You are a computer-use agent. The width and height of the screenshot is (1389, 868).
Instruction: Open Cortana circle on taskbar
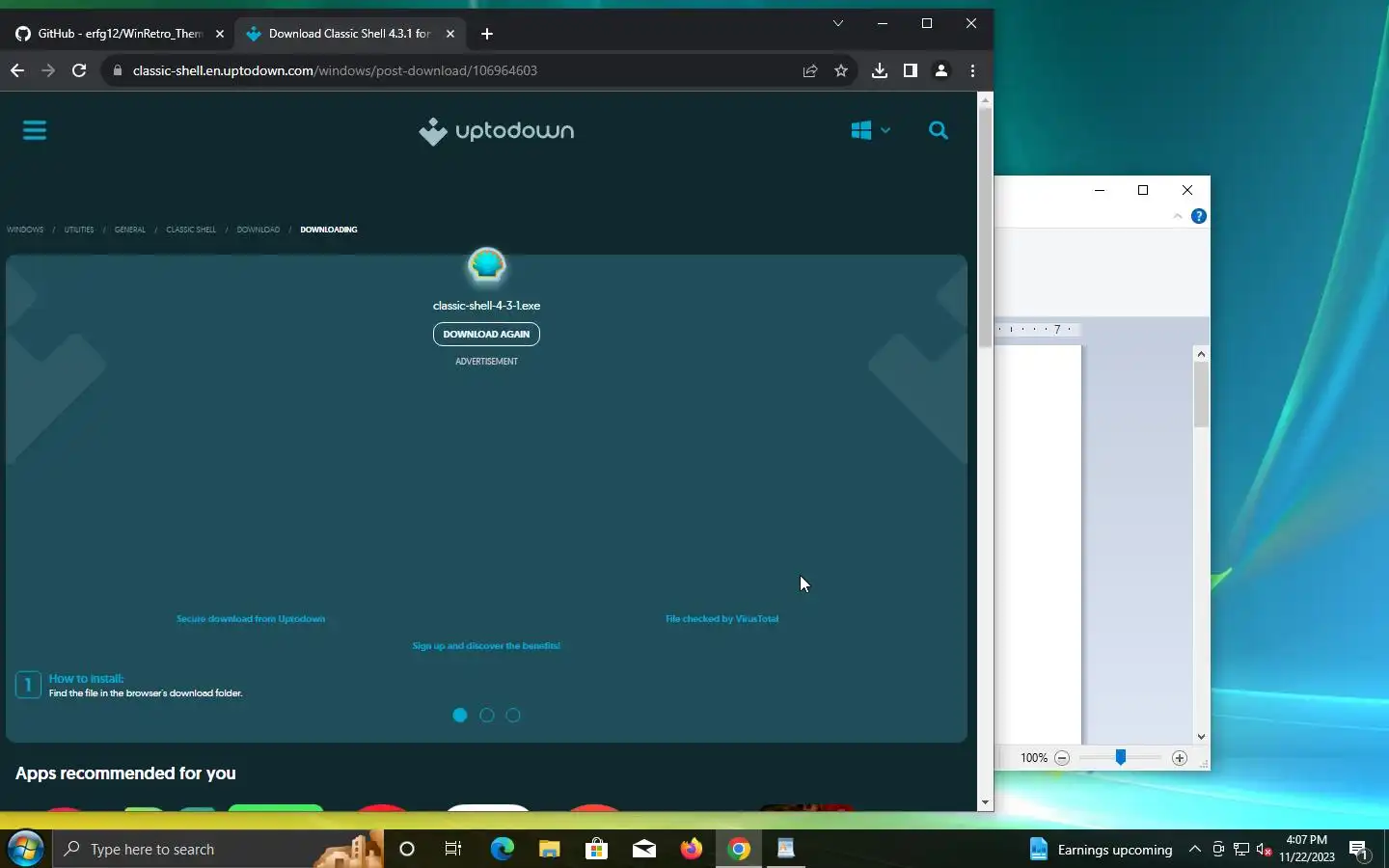tap(407, 849)
